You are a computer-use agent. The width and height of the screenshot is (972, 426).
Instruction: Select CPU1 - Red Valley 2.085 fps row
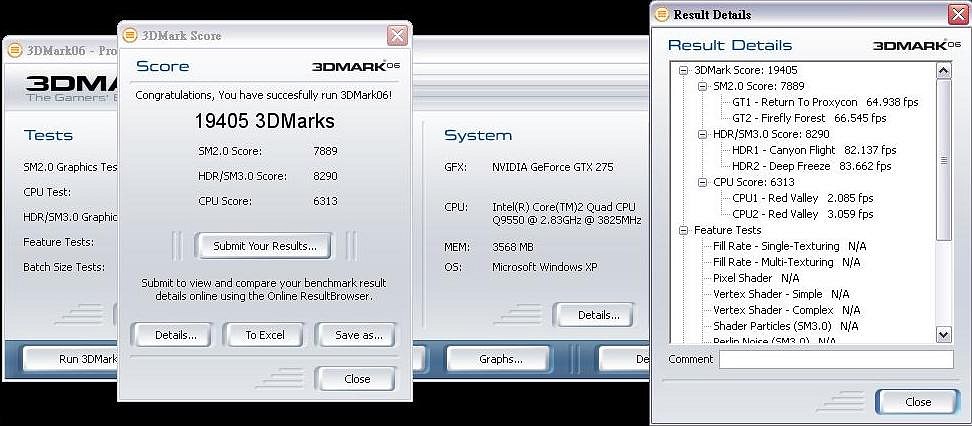pyautogui.click(x=803, y=198)
